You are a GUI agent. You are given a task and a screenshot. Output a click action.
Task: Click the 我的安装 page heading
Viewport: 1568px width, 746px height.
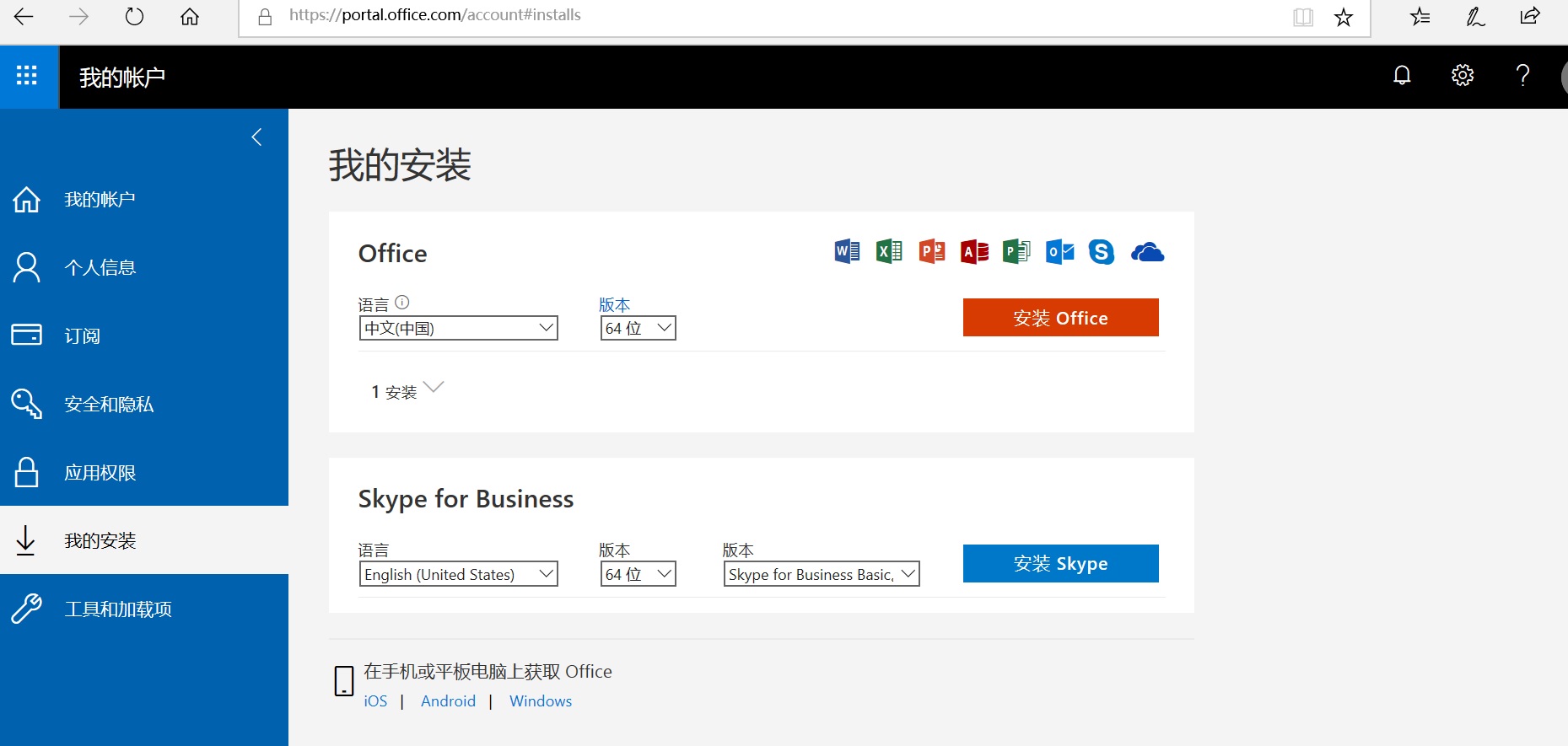[400, 164]
